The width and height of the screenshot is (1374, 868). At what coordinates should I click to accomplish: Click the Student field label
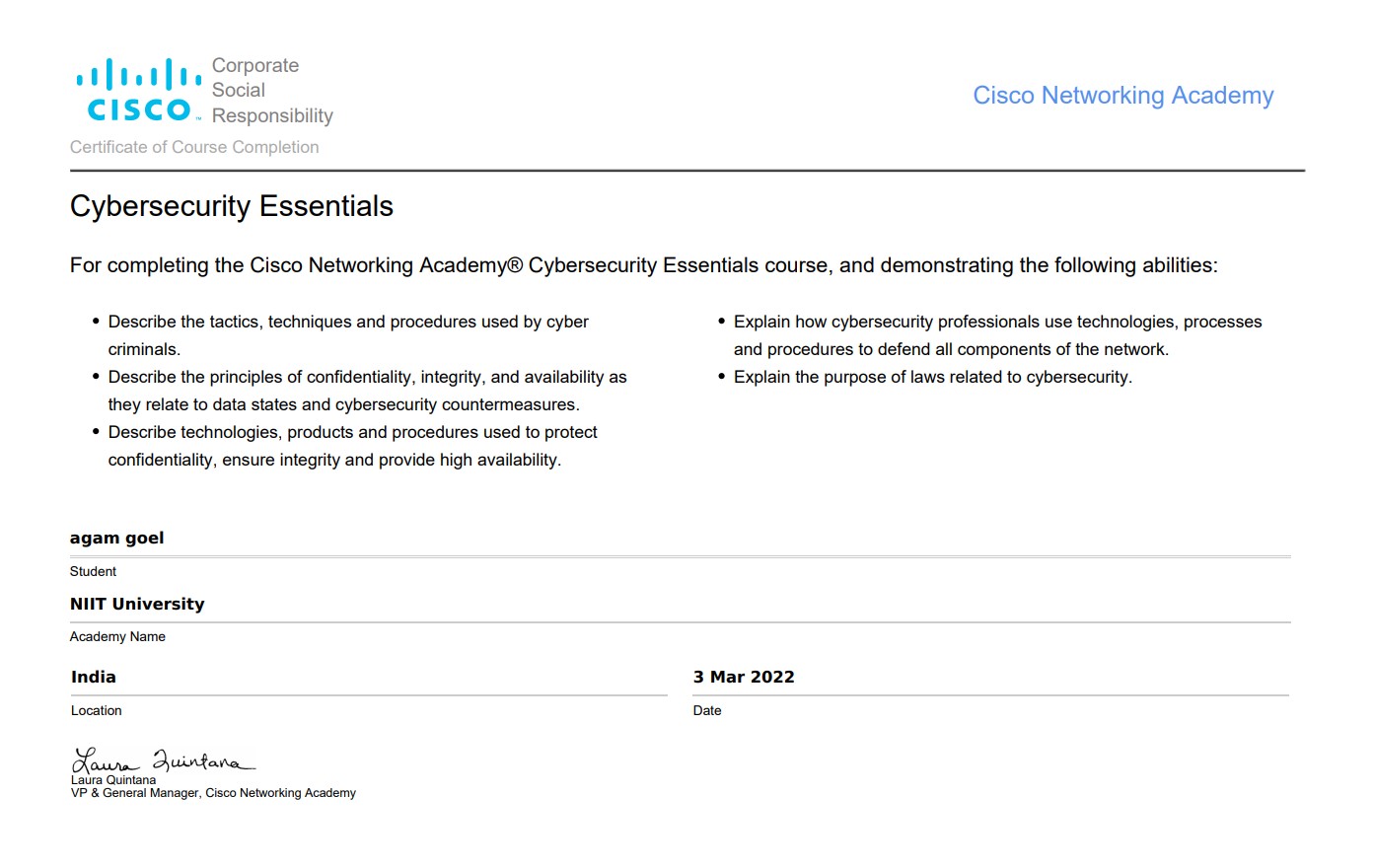[93, 571]
